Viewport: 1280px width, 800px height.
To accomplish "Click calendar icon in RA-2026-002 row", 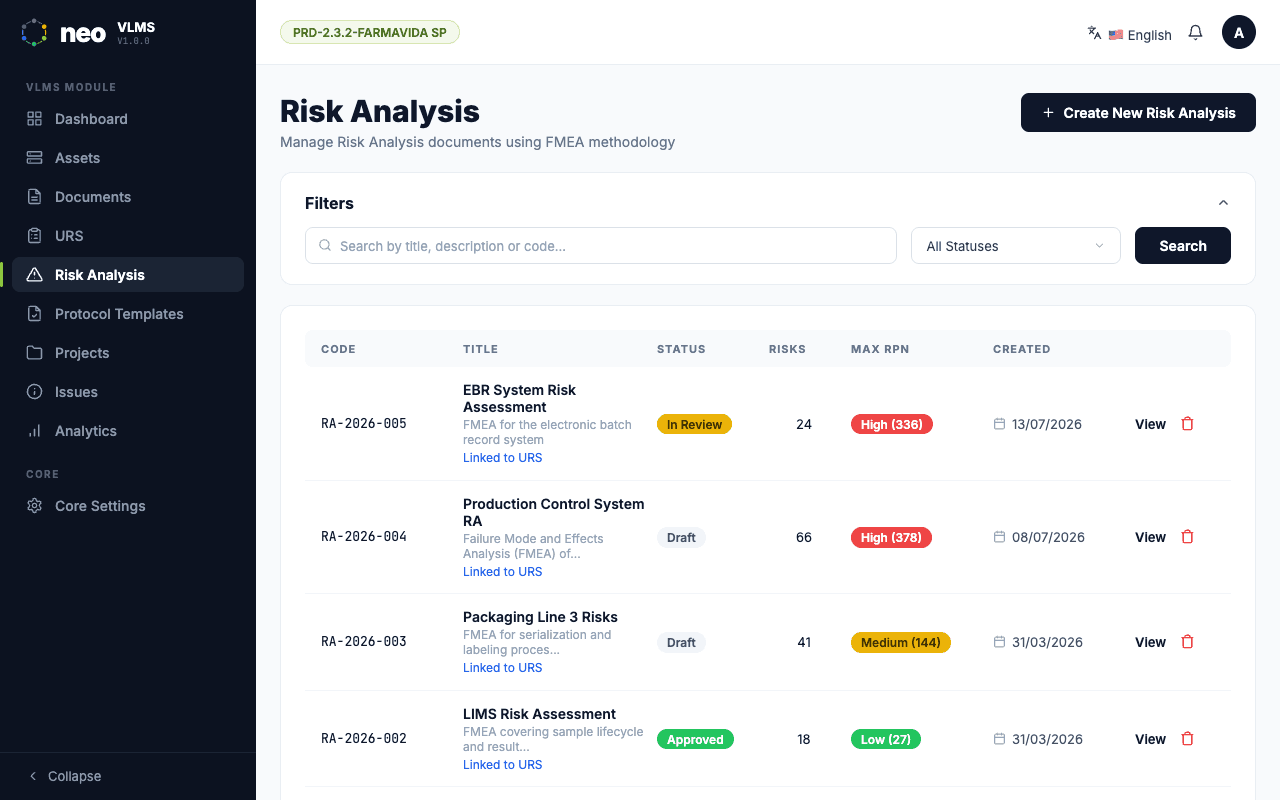I will pyautogui.click(x=999, y=739).
